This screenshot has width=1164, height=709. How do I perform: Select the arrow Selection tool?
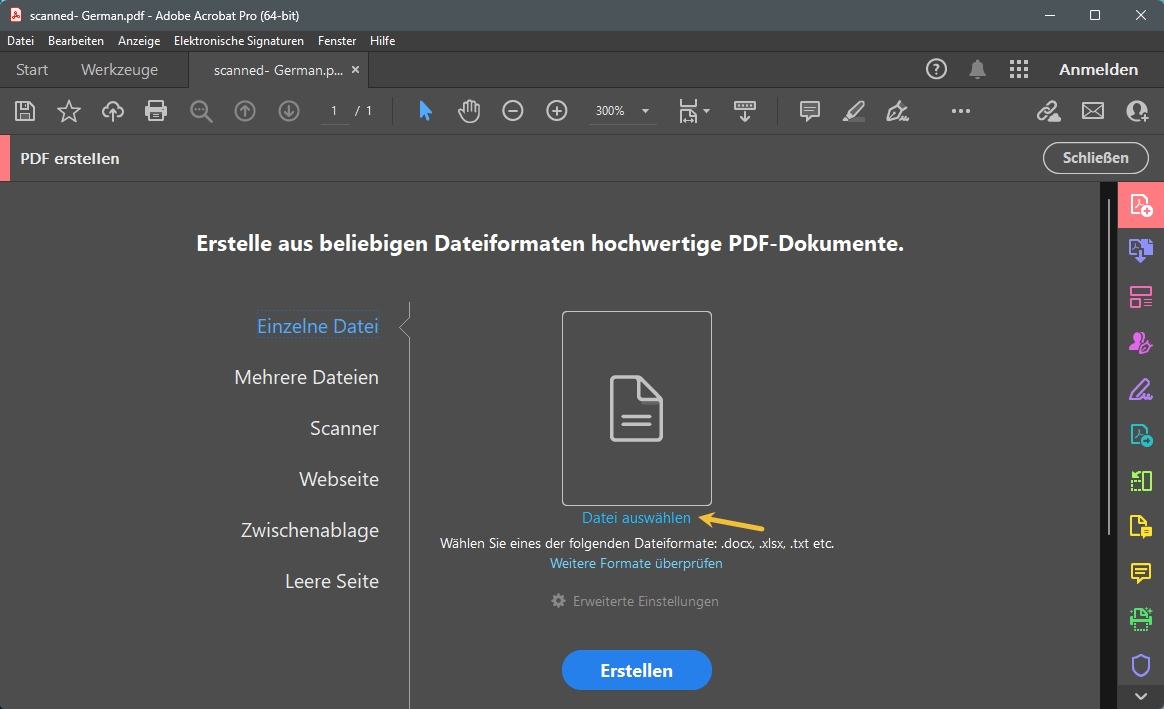[424, 111]
